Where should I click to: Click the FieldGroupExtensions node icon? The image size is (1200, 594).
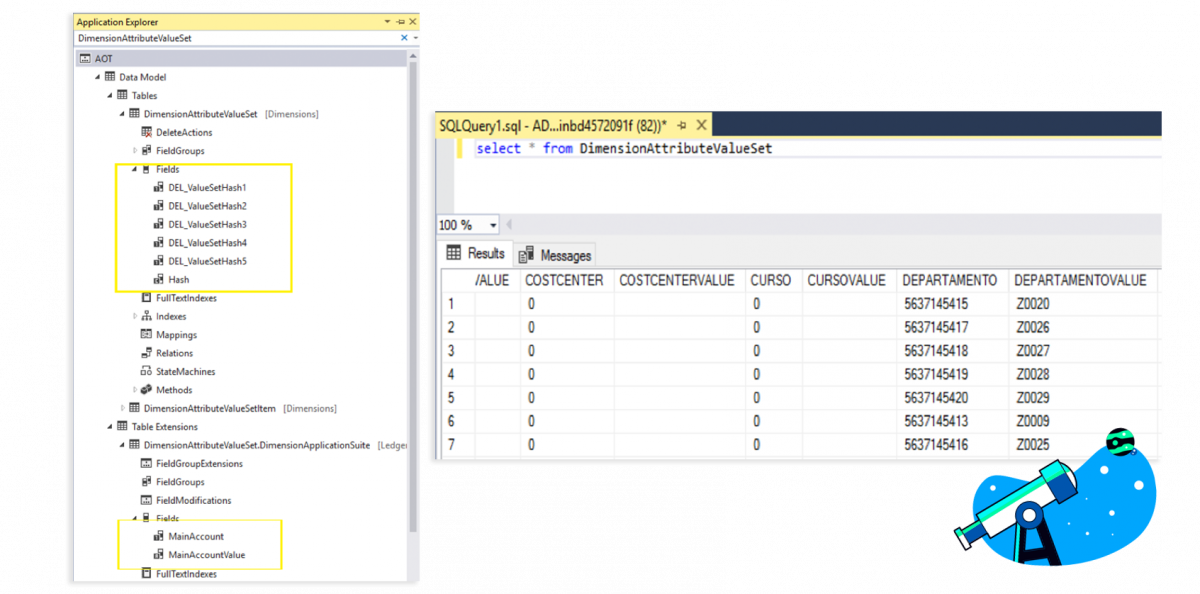pos(147,463)
